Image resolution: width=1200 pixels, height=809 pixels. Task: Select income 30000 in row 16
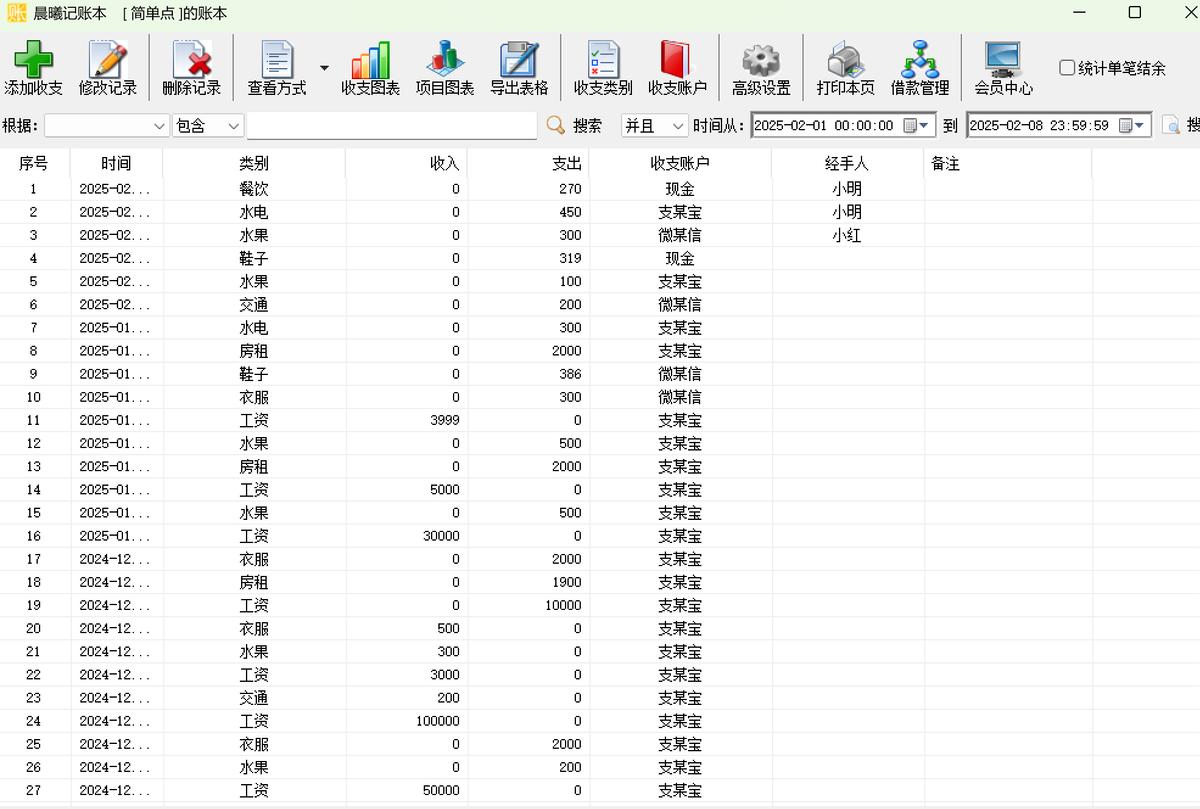441,536
